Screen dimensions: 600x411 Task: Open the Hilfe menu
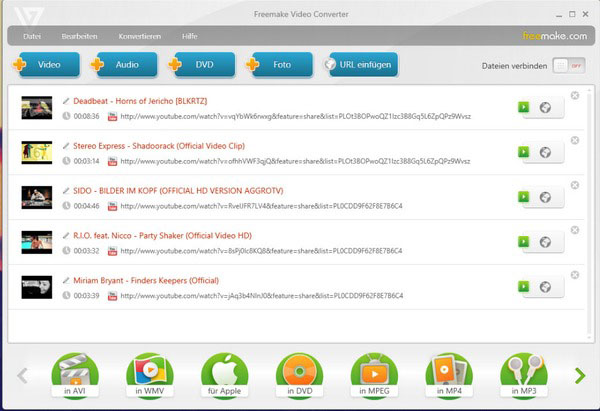pyautogui.click(x=189, y=36)
